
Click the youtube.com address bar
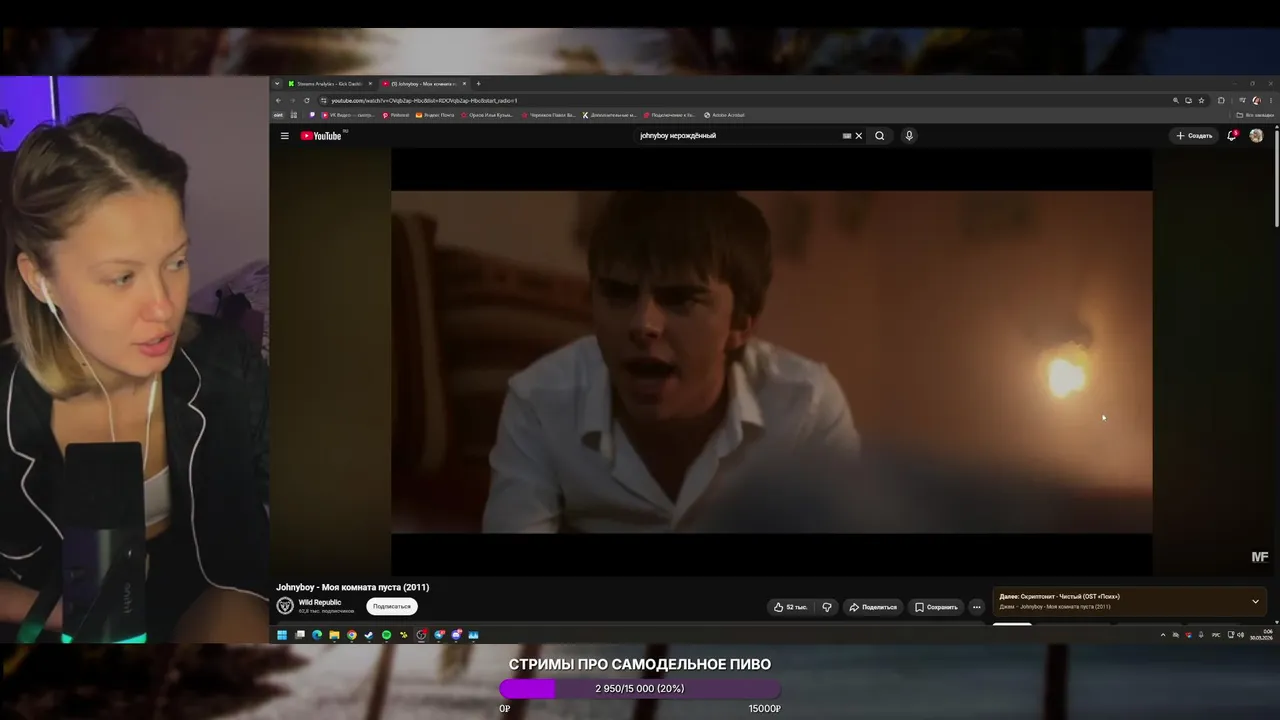point(740,101)
